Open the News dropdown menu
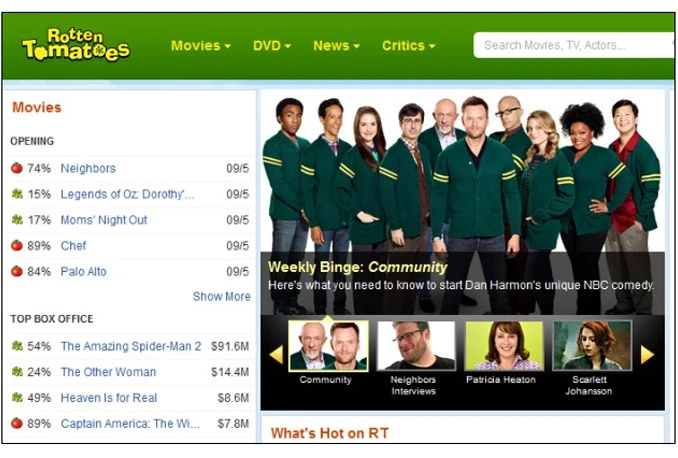Viewport: 678px width, 458px height. coord(336,45)
